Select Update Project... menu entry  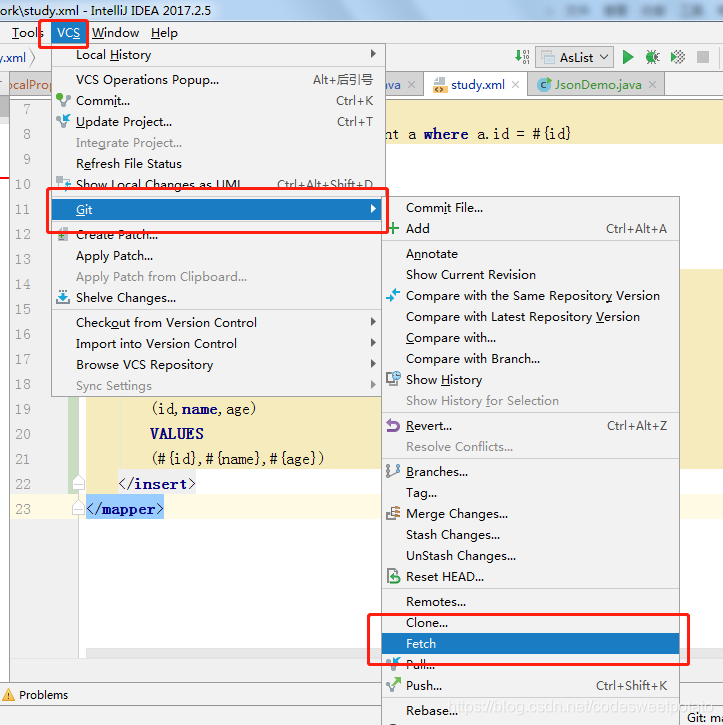point(218,122)
